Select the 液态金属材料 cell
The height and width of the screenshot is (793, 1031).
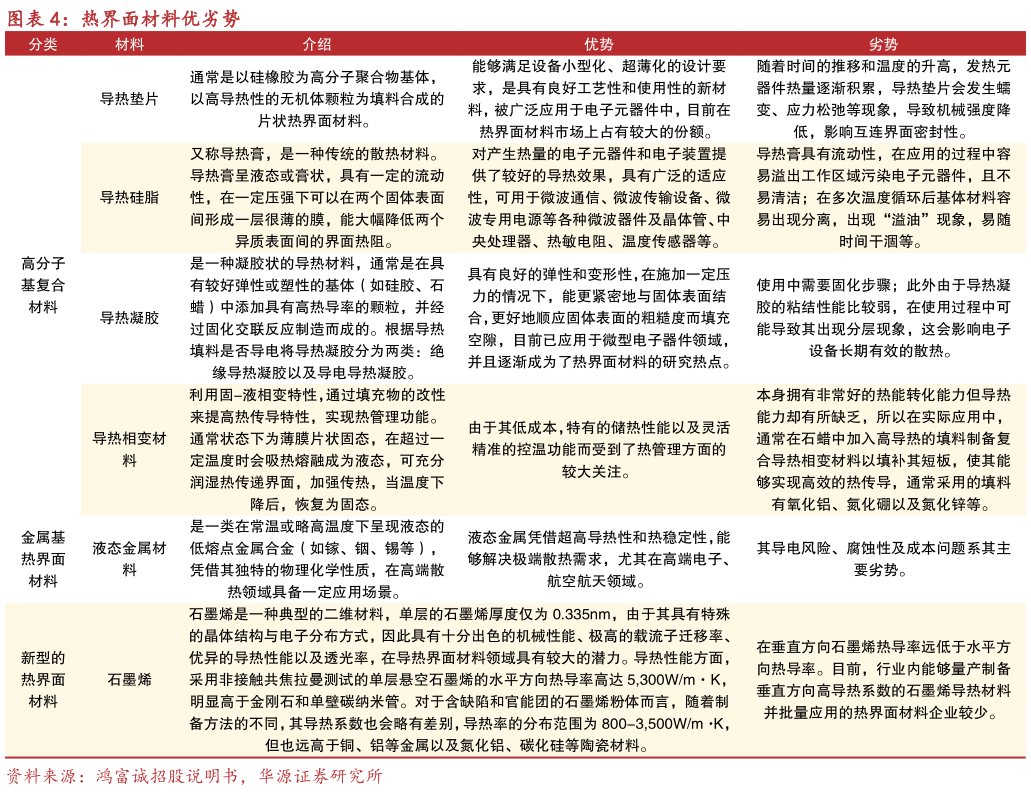[129, 560]
